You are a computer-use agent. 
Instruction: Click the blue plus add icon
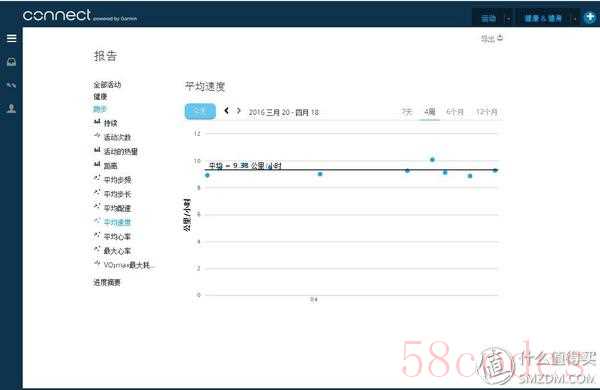pyautogui.click(x=590, y=18)
